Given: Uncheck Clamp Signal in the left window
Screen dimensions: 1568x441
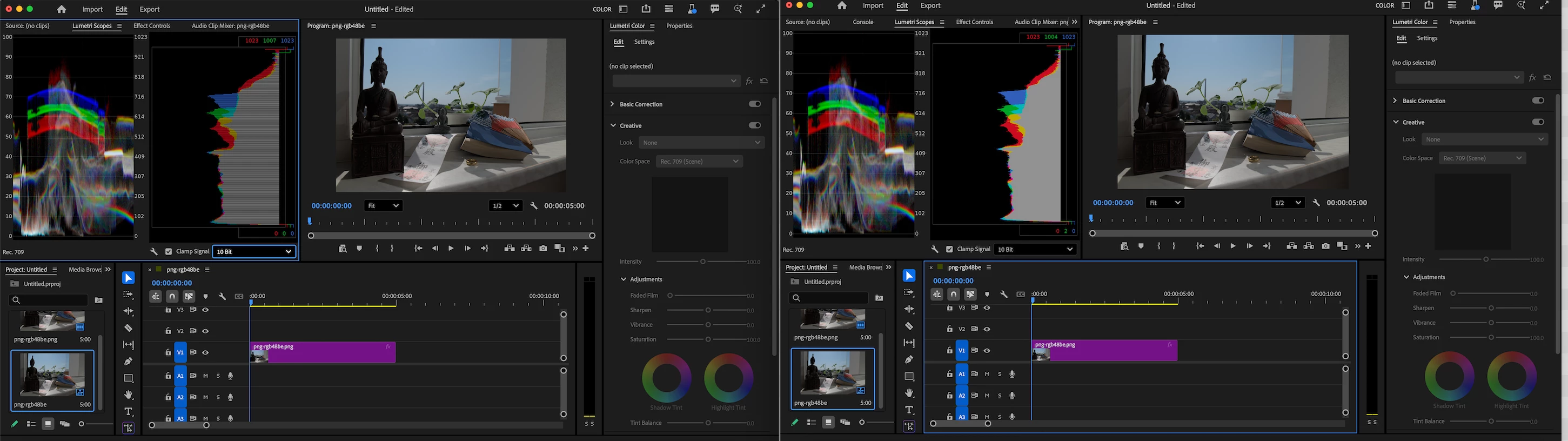Looking at the screenshot, I should coord(169,251).
